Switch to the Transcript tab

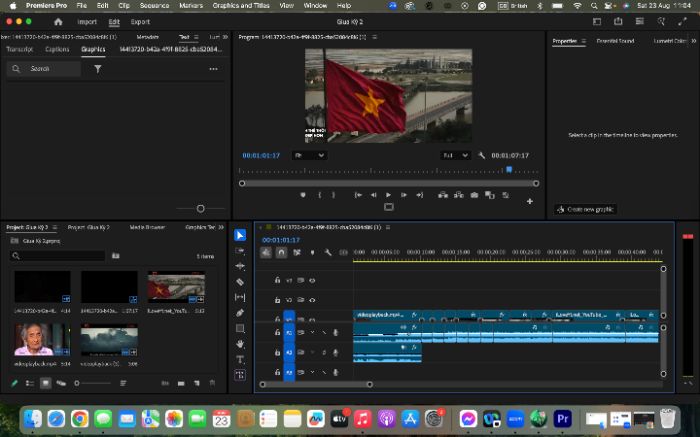pos(20,49)
